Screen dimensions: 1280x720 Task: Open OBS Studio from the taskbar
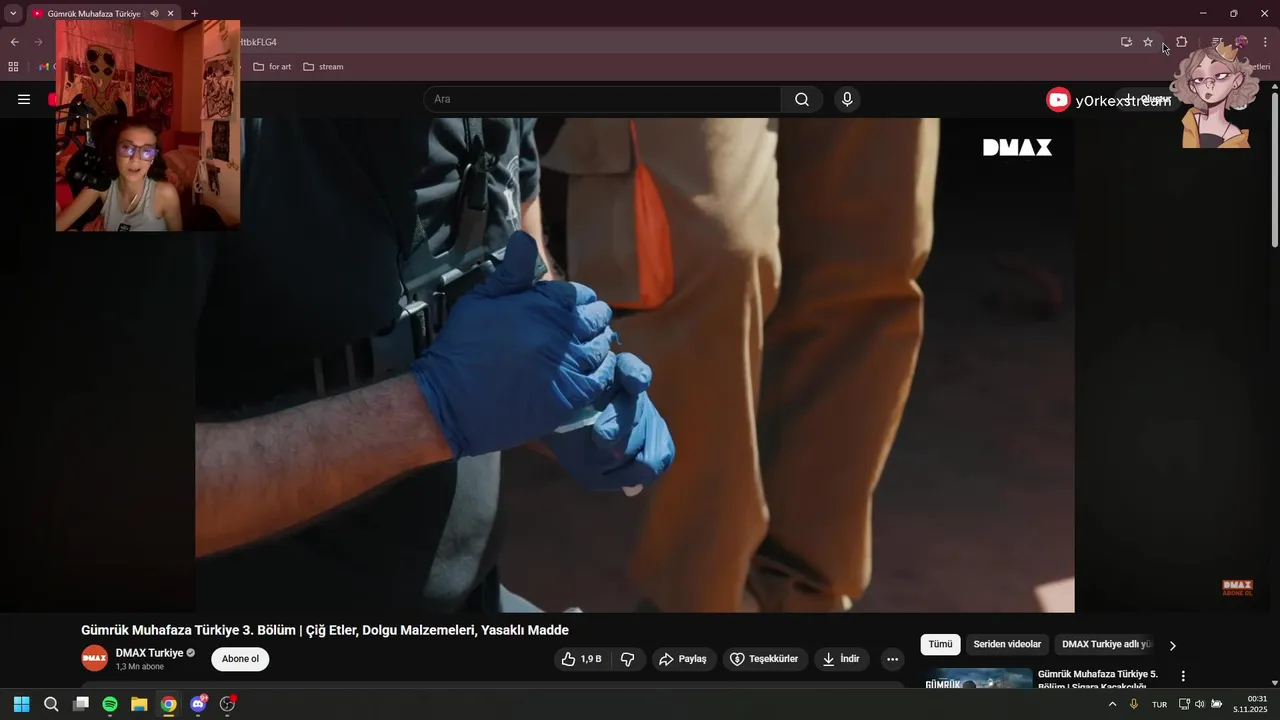click(x=227, y=704)
